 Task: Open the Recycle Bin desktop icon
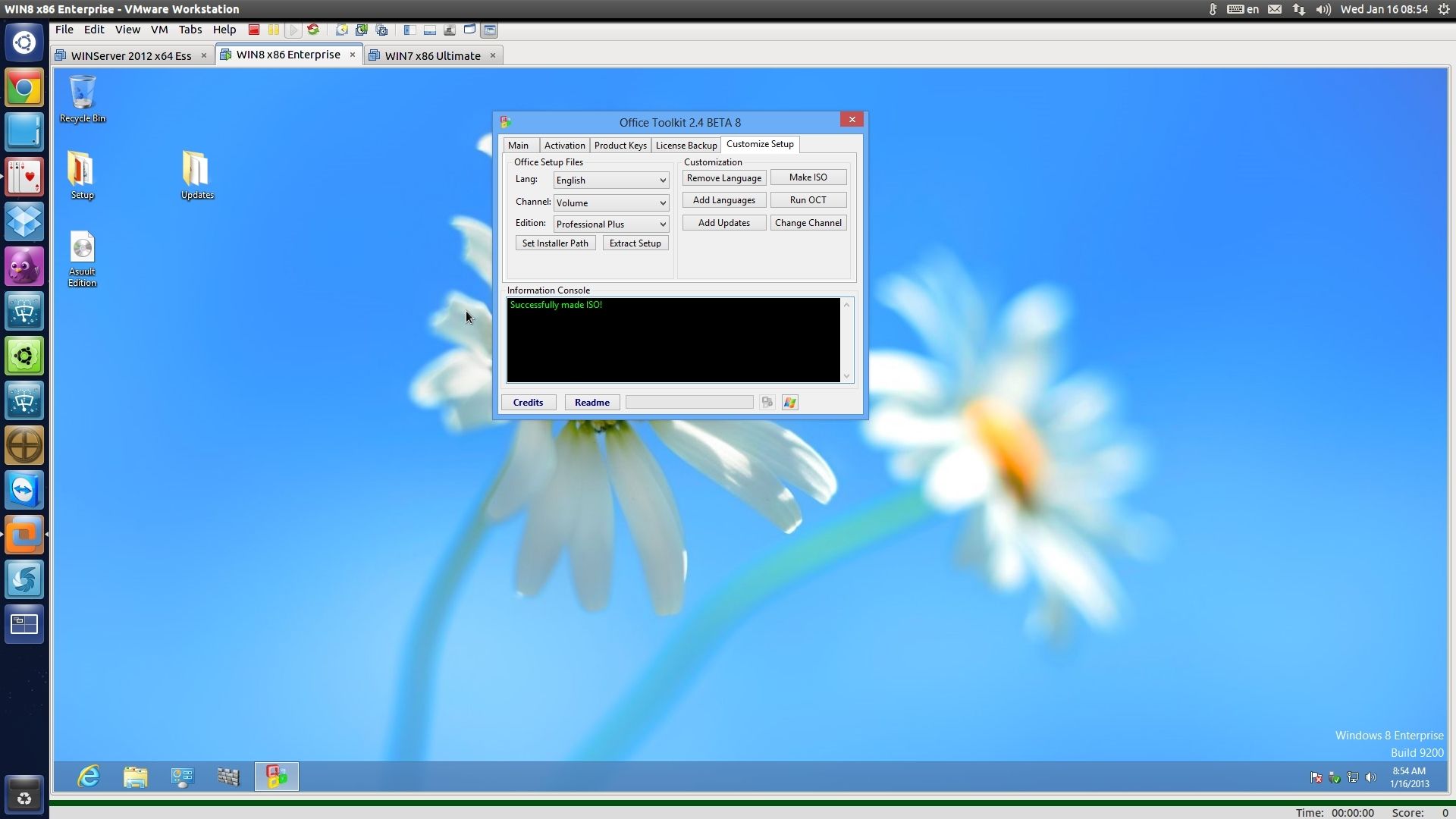pos(83,99)
